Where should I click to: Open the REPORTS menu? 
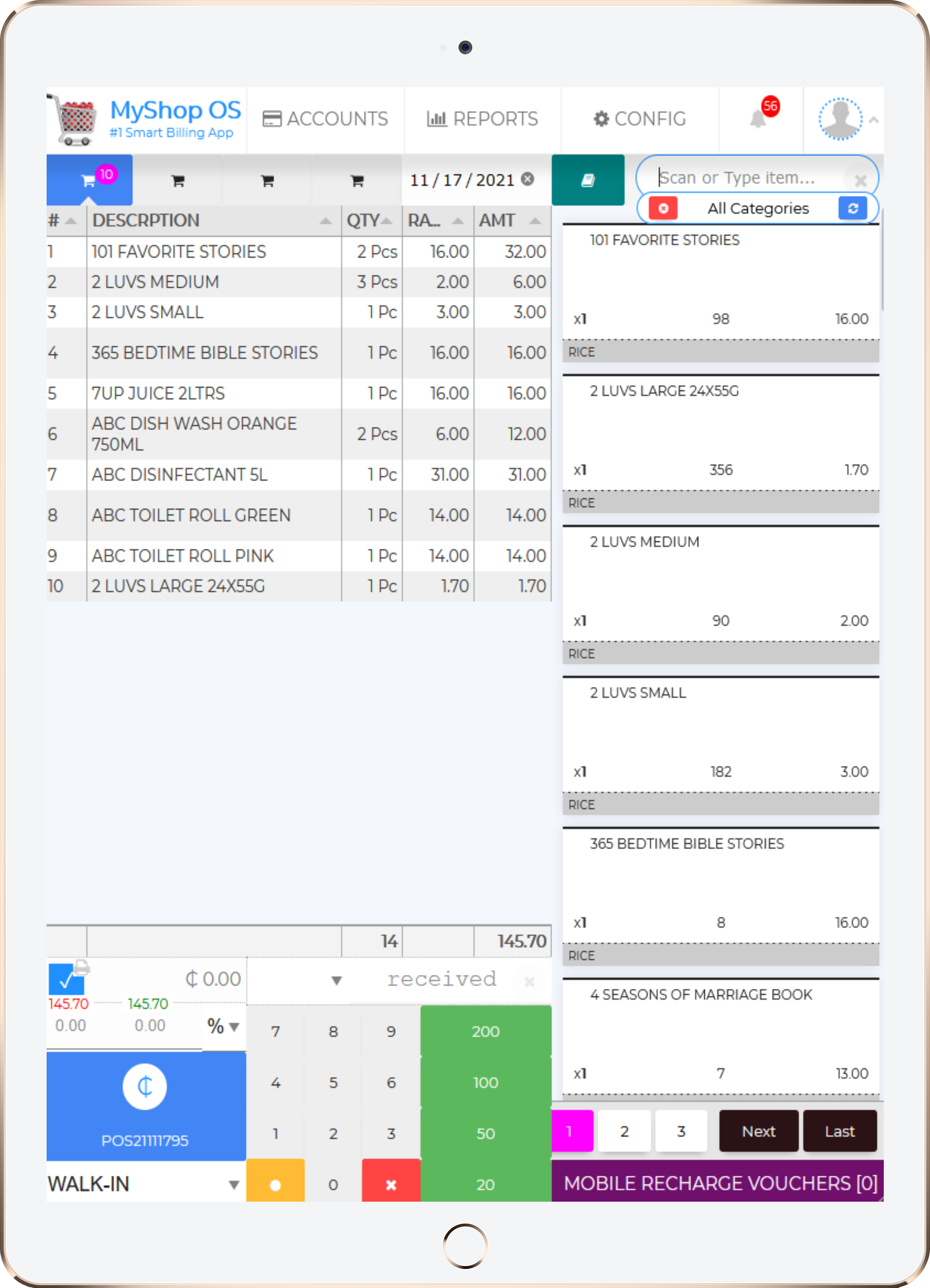tap(482, 119)
